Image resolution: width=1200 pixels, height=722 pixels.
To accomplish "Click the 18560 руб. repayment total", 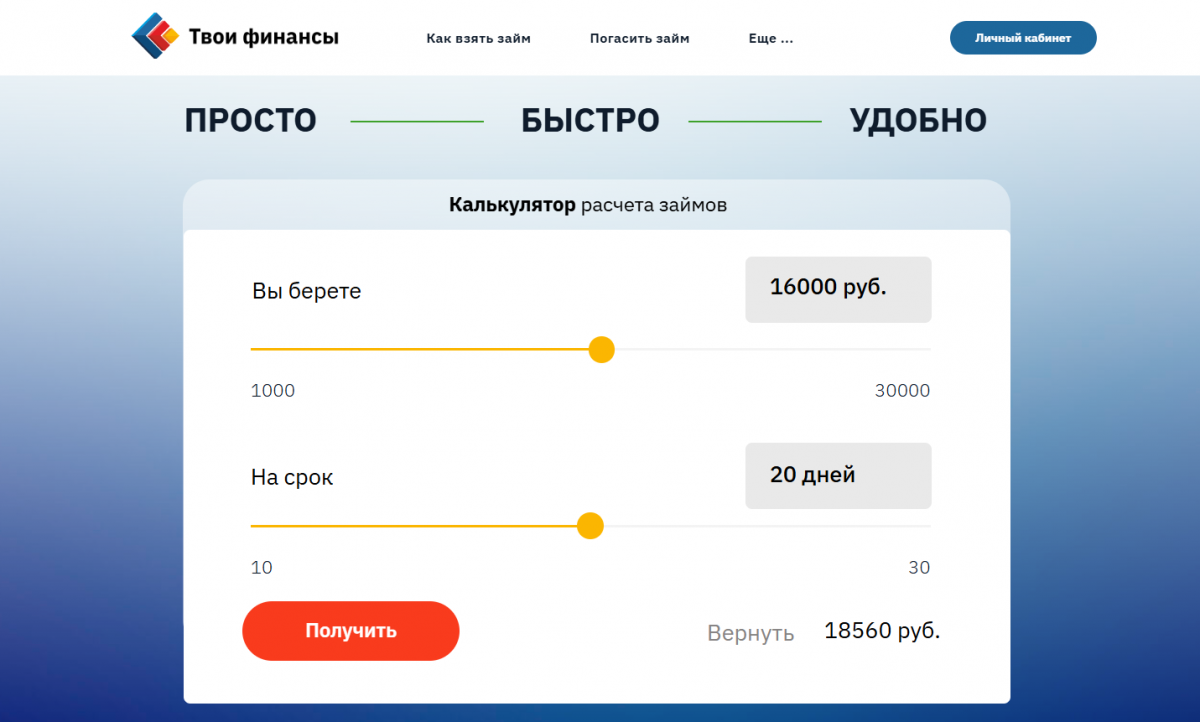I will [x=882, y=631].
